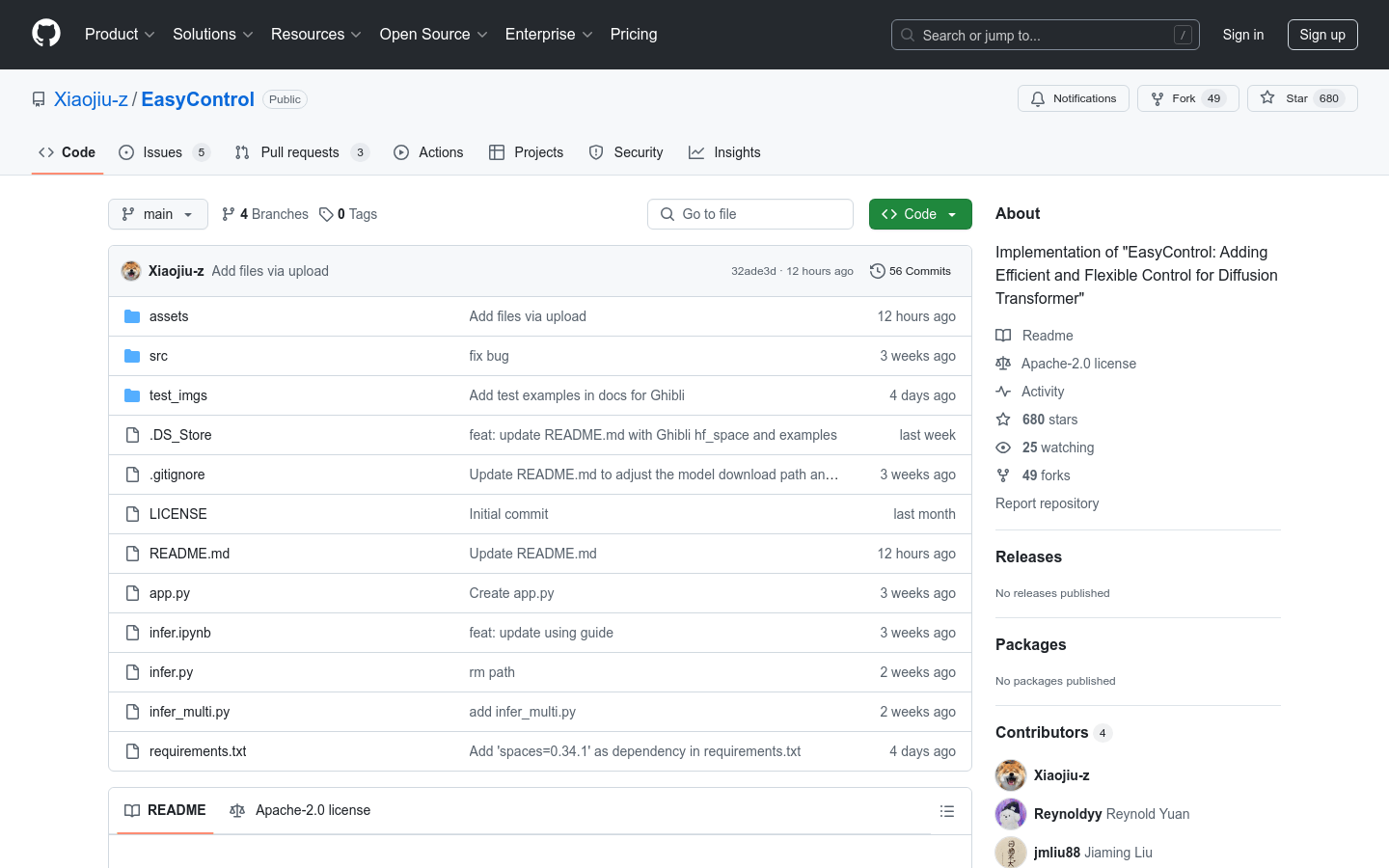This screenshot has height=868, width=1389.
Task: Open commit hash 32ade3d
Action: tap(753, 271)
